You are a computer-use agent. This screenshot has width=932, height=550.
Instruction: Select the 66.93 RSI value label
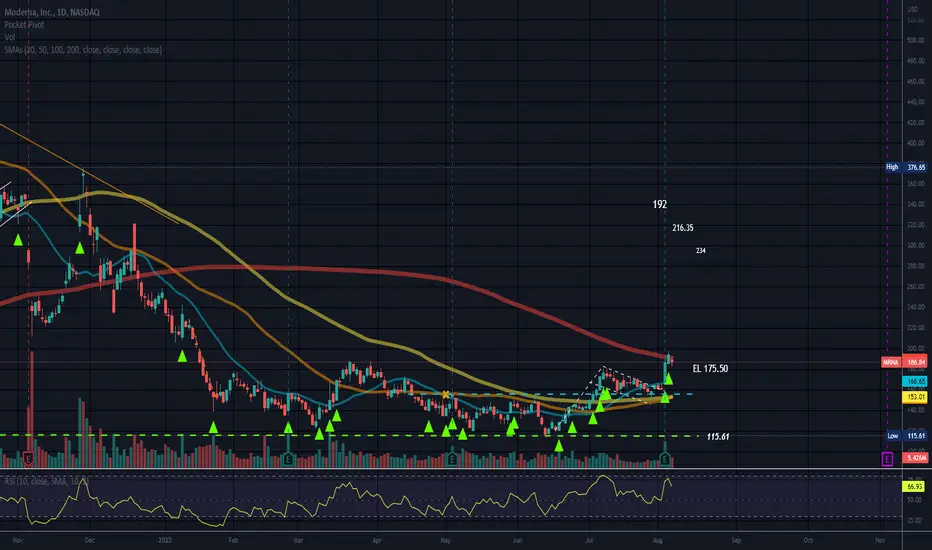point(914,486)
